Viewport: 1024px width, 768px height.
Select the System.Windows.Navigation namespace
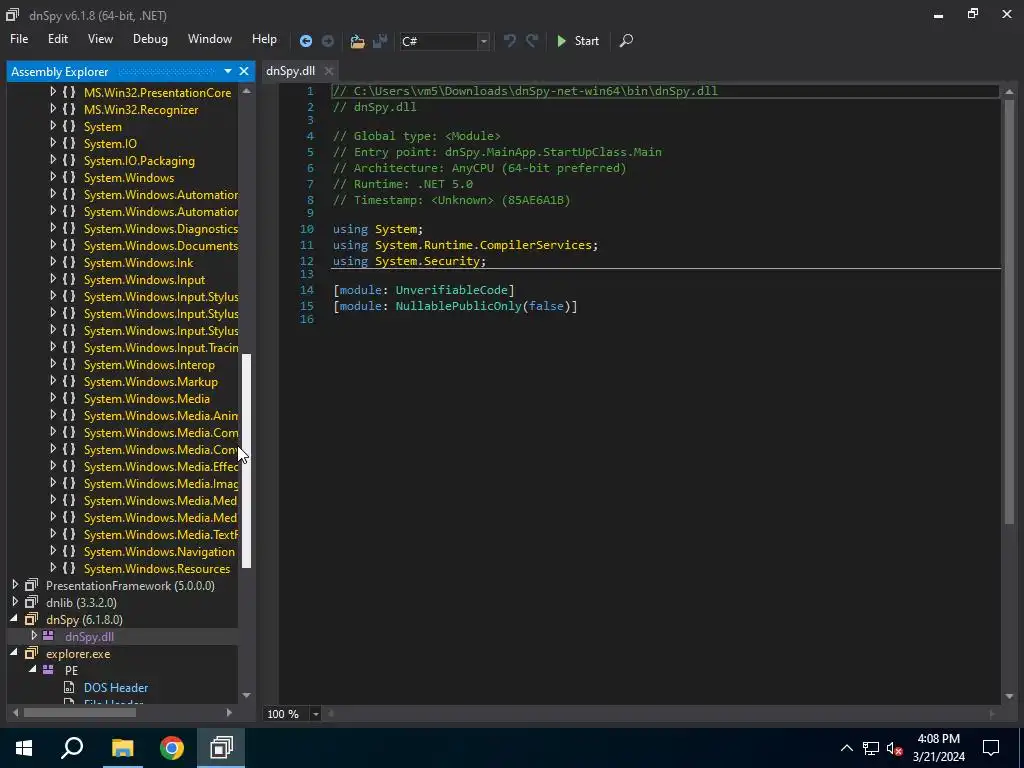pos(159,552)
